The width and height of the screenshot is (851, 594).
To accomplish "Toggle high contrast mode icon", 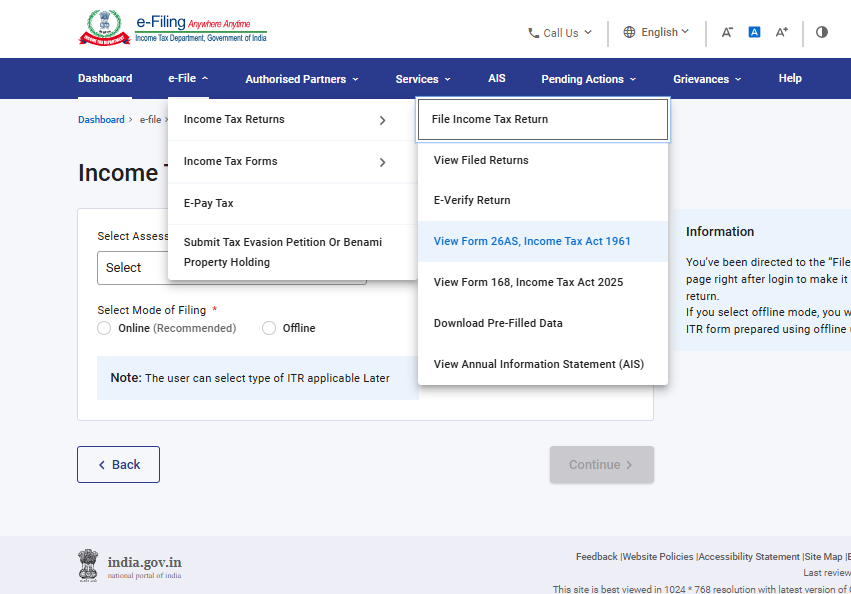I will tap(822, 32).
